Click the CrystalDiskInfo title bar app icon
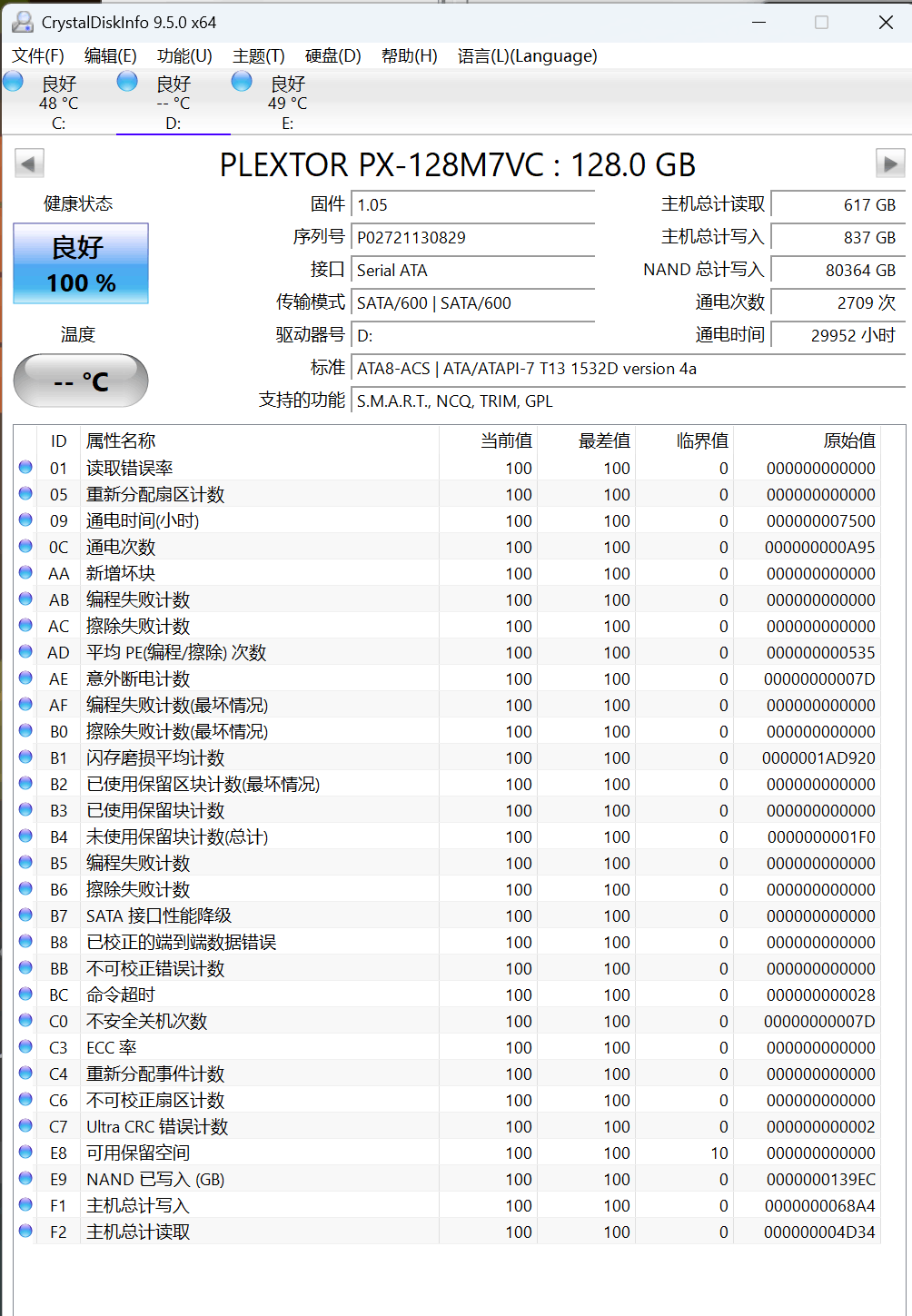Image resolution: width=912 pixels, height=1316 pixels. pyautogui.click(x=22, y=22)
